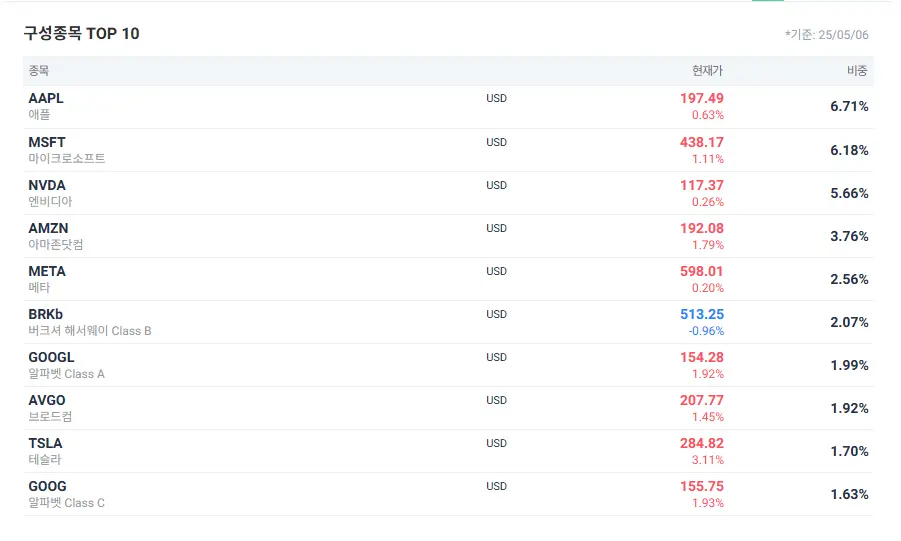The width and height of the screenshot is (901, 541).
Task: Click USD currency label in AAPL row
Action: click(x=496, y=98)
